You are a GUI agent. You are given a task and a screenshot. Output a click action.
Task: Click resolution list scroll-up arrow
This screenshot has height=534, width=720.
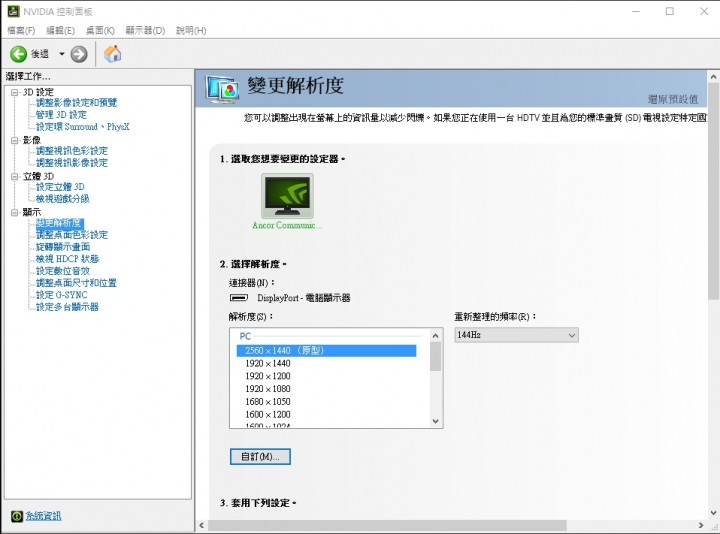point(435,336)
